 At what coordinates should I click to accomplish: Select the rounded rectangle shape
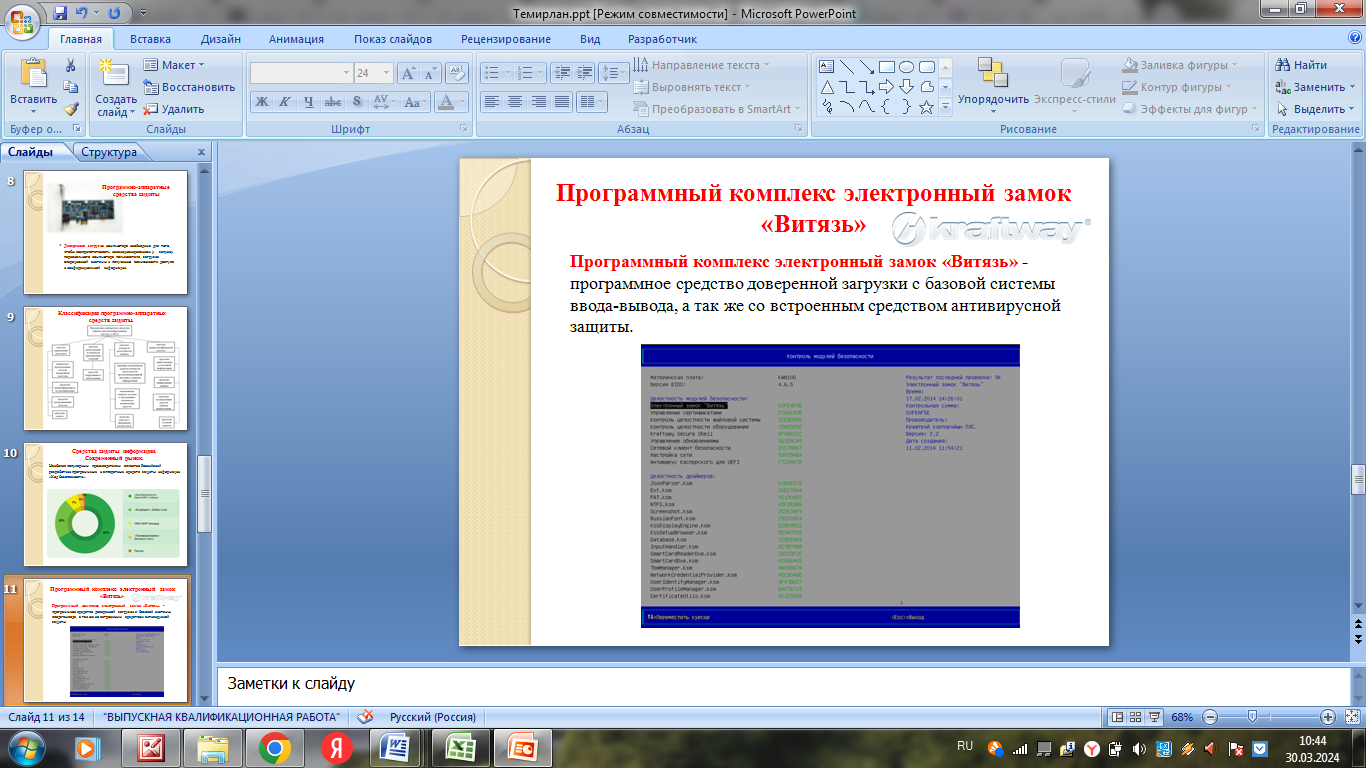click(x=926, y=67)
